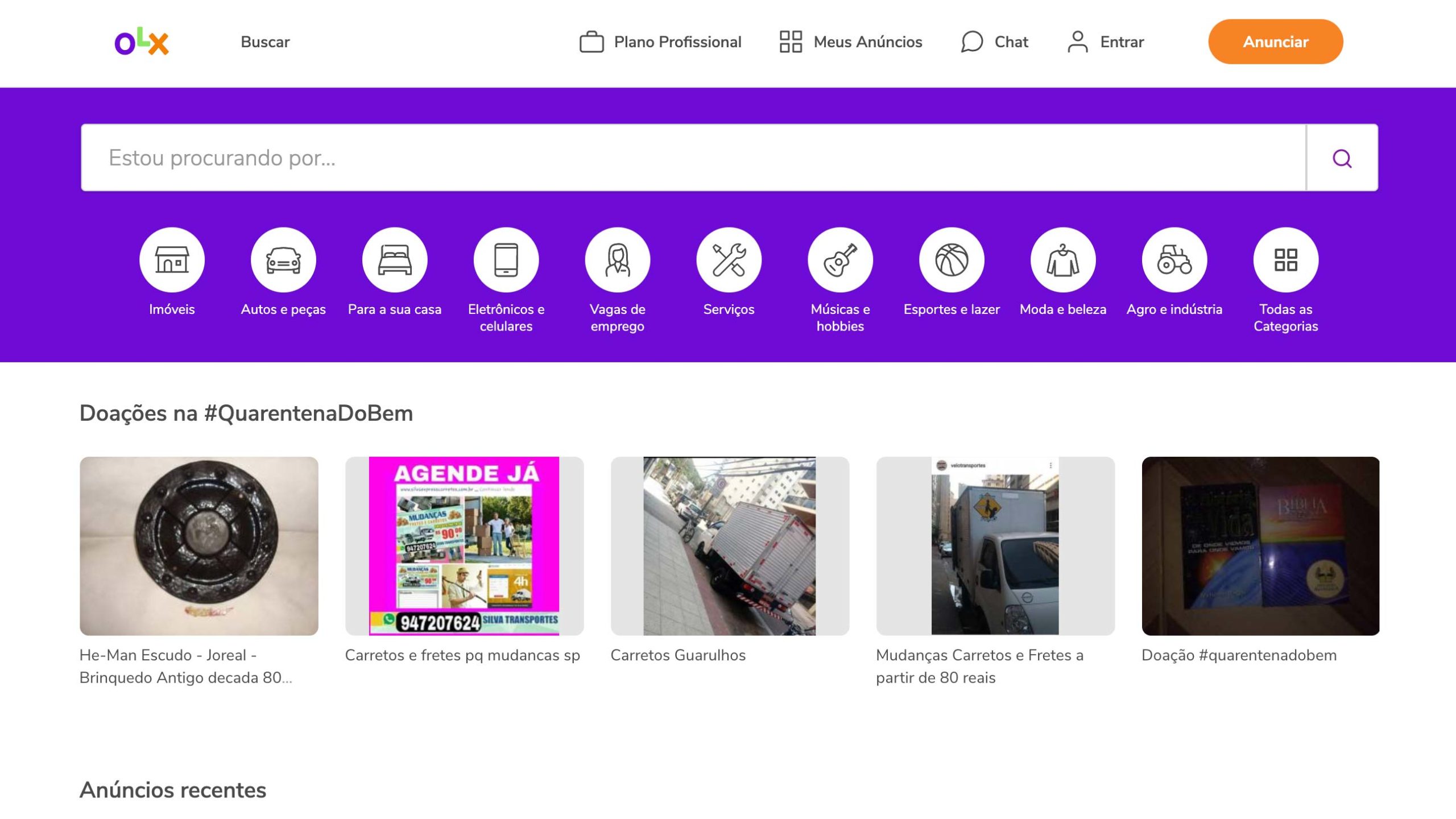The width and height of the screenshot is (1456, 819).
Task: Select the Serviços tools icon
Action: tap(729, 259)
